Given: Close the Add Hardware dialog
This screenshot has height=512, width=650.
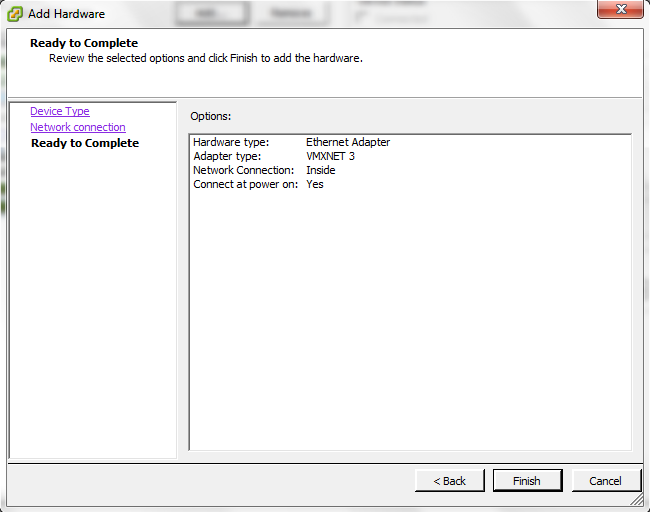Looking at the screenshot, I should (x=619, y=11).
